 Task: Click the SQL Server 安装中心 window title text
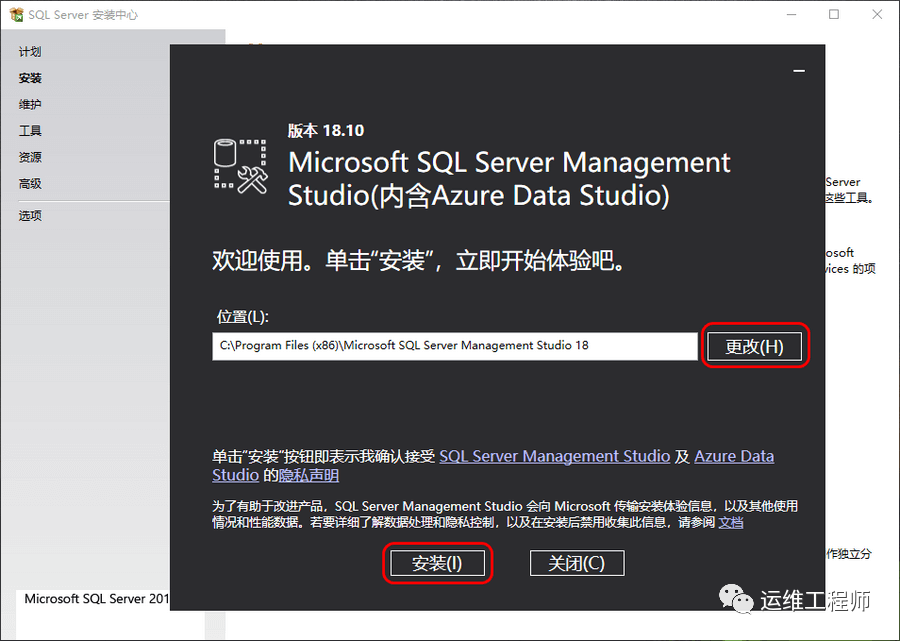click(x=83, y=15)
